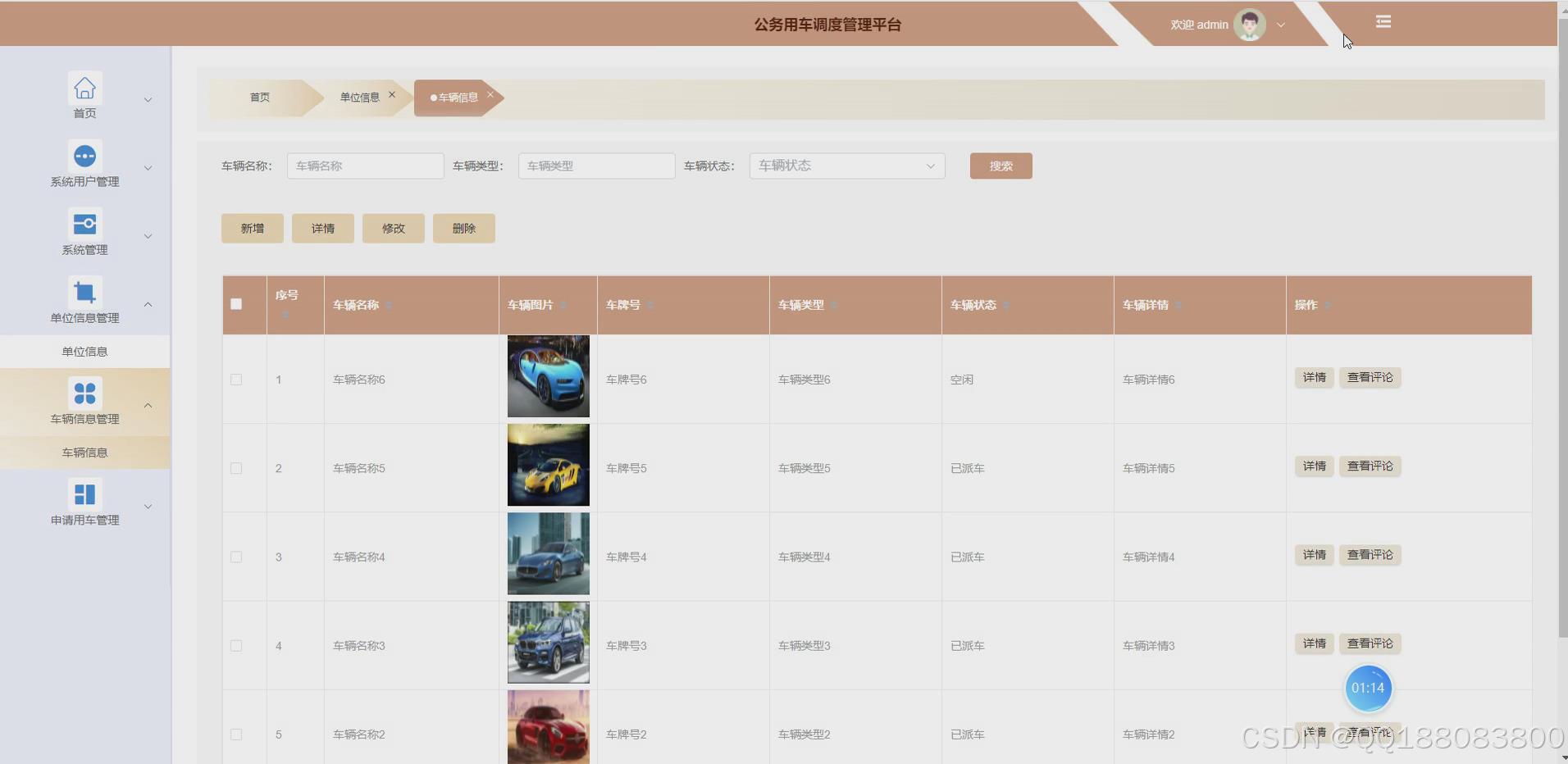Open 车辆信息管理 using its sidebar icon

point(84,393)
